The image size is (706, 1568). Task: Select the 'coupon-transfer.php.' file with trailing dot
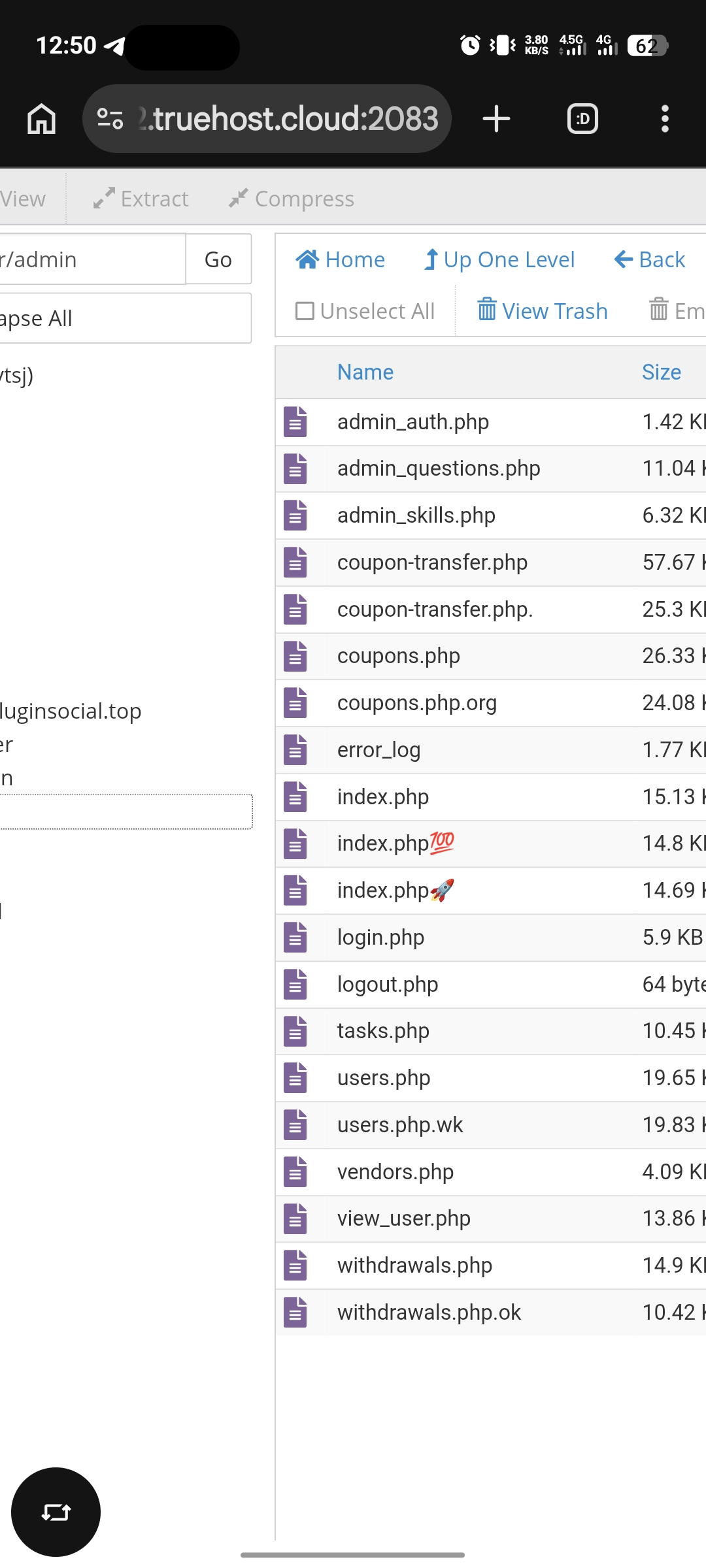435,610
